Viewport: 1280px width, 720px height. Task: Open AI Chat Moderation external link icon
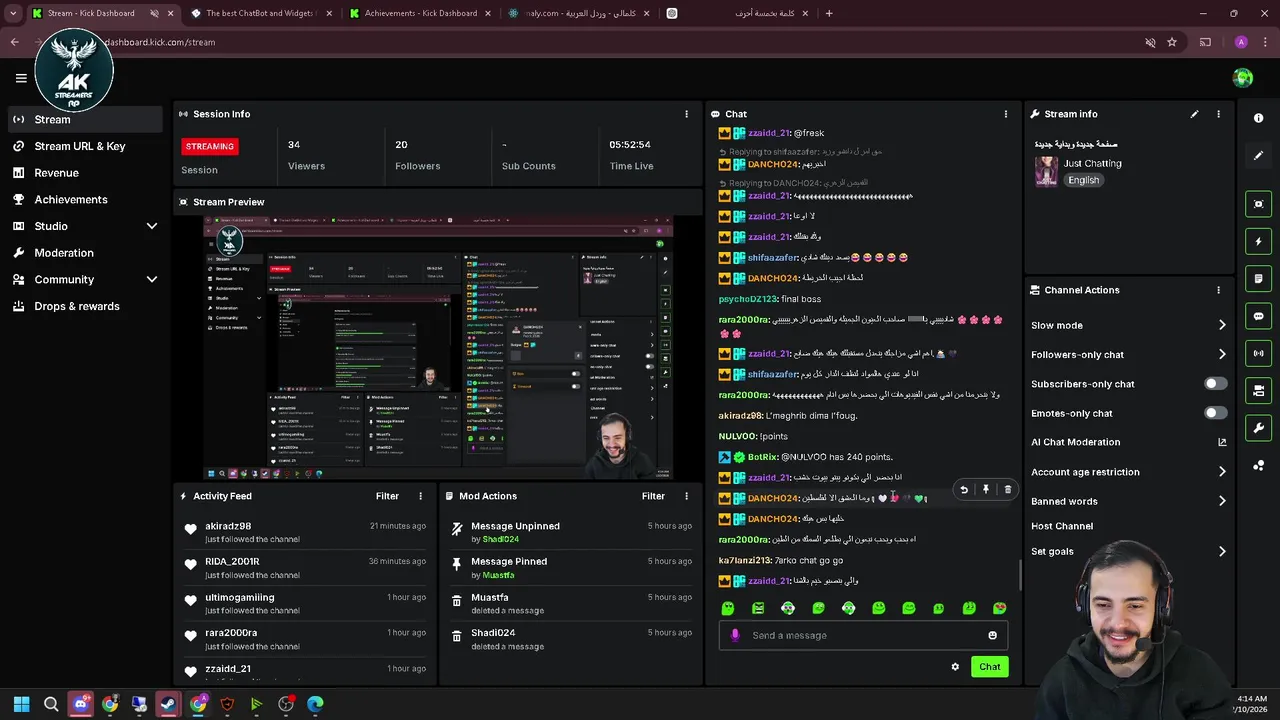pos(1222,442)
